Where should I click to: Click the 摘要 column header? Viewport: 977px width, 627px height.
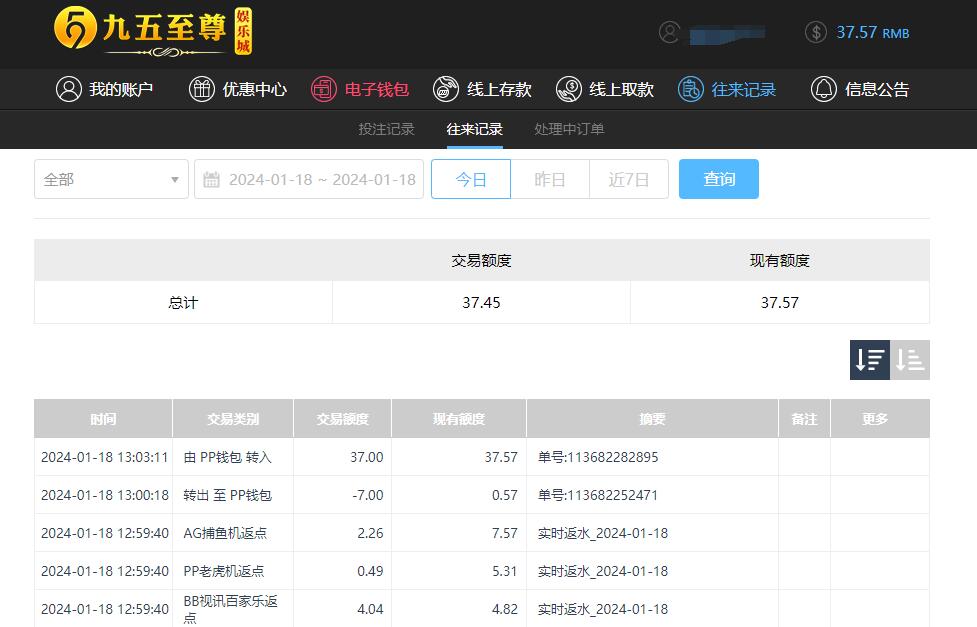coord(652,419)
